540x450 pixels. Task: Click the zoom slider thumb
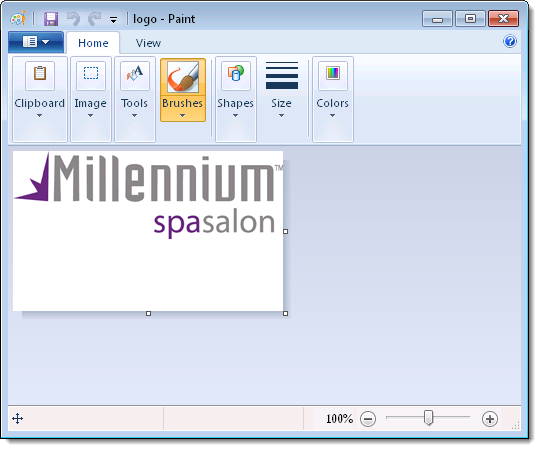coord(428,418)
